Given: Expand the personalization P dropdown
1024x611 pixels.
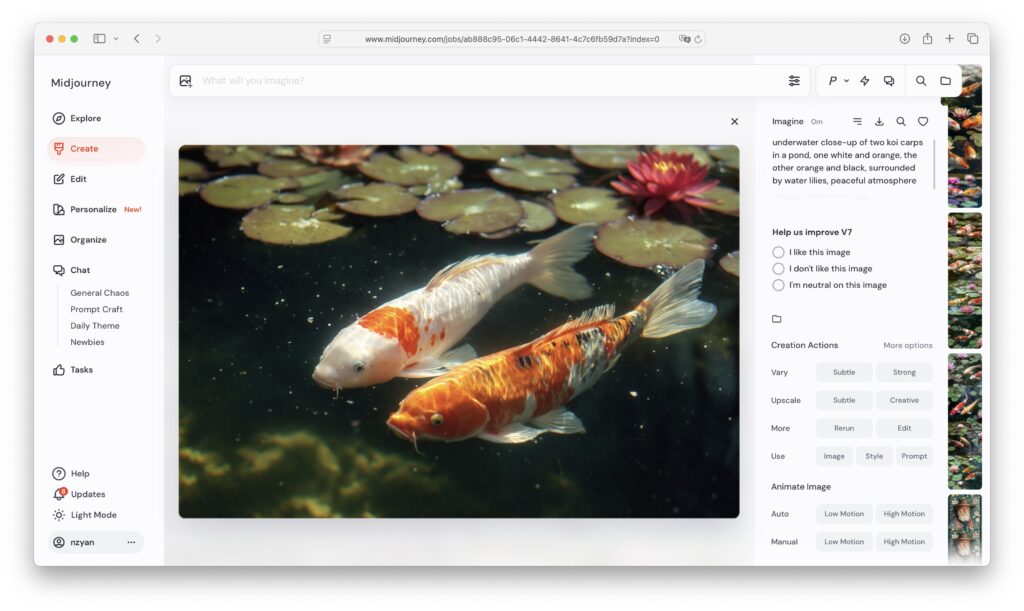Looking at the screenshot, I should coord(839,81).
